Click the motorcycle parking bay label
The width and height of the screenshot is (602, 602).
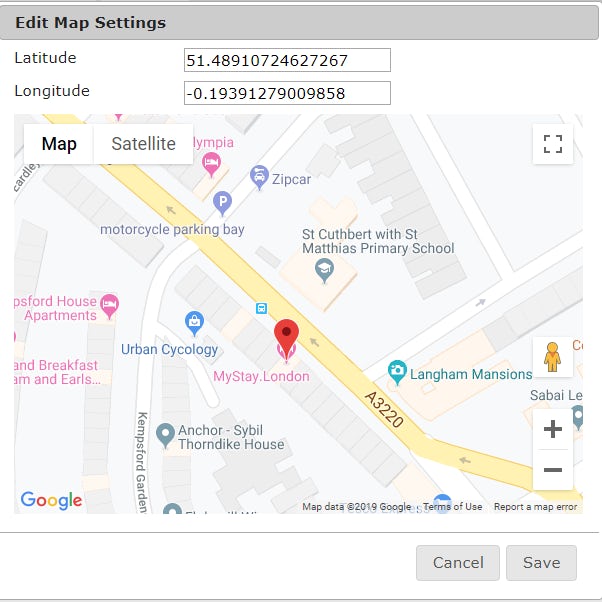click(172, 230)
